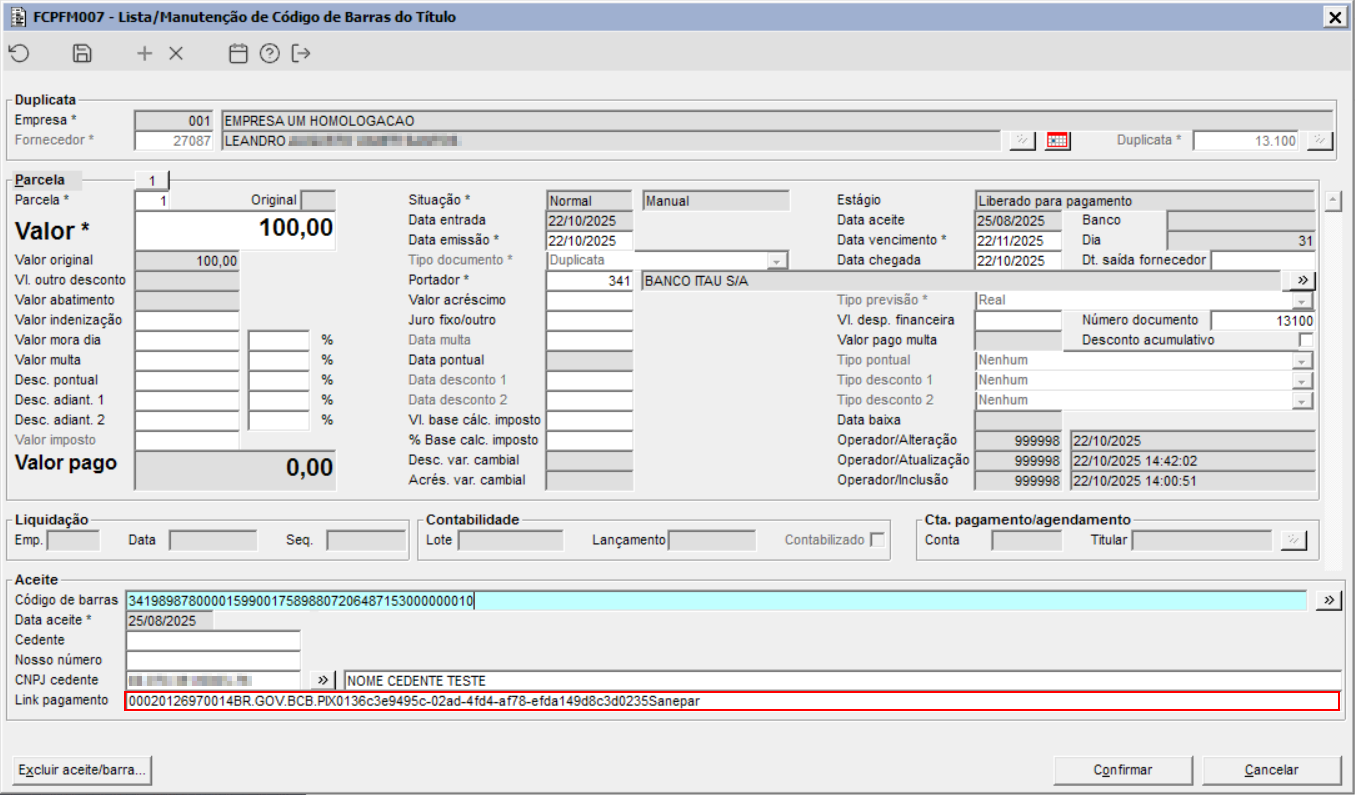Click the Portador code field 341
The image size is (1355, 795).
pyautogui.click(x=590, y=281)
